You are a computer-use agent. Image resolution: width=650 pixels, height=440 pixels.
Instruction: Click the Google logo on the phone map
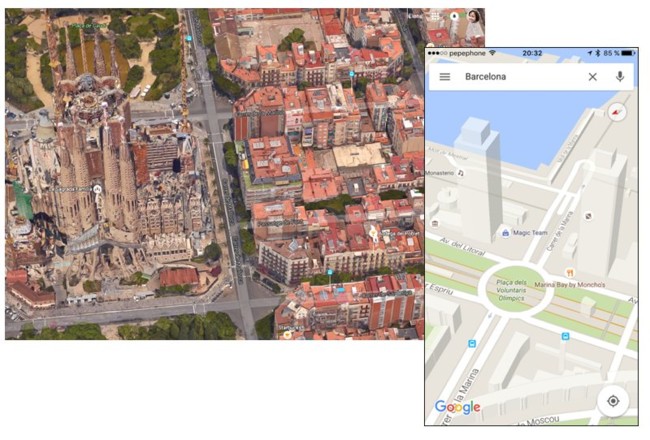click(x=458, y=407)
